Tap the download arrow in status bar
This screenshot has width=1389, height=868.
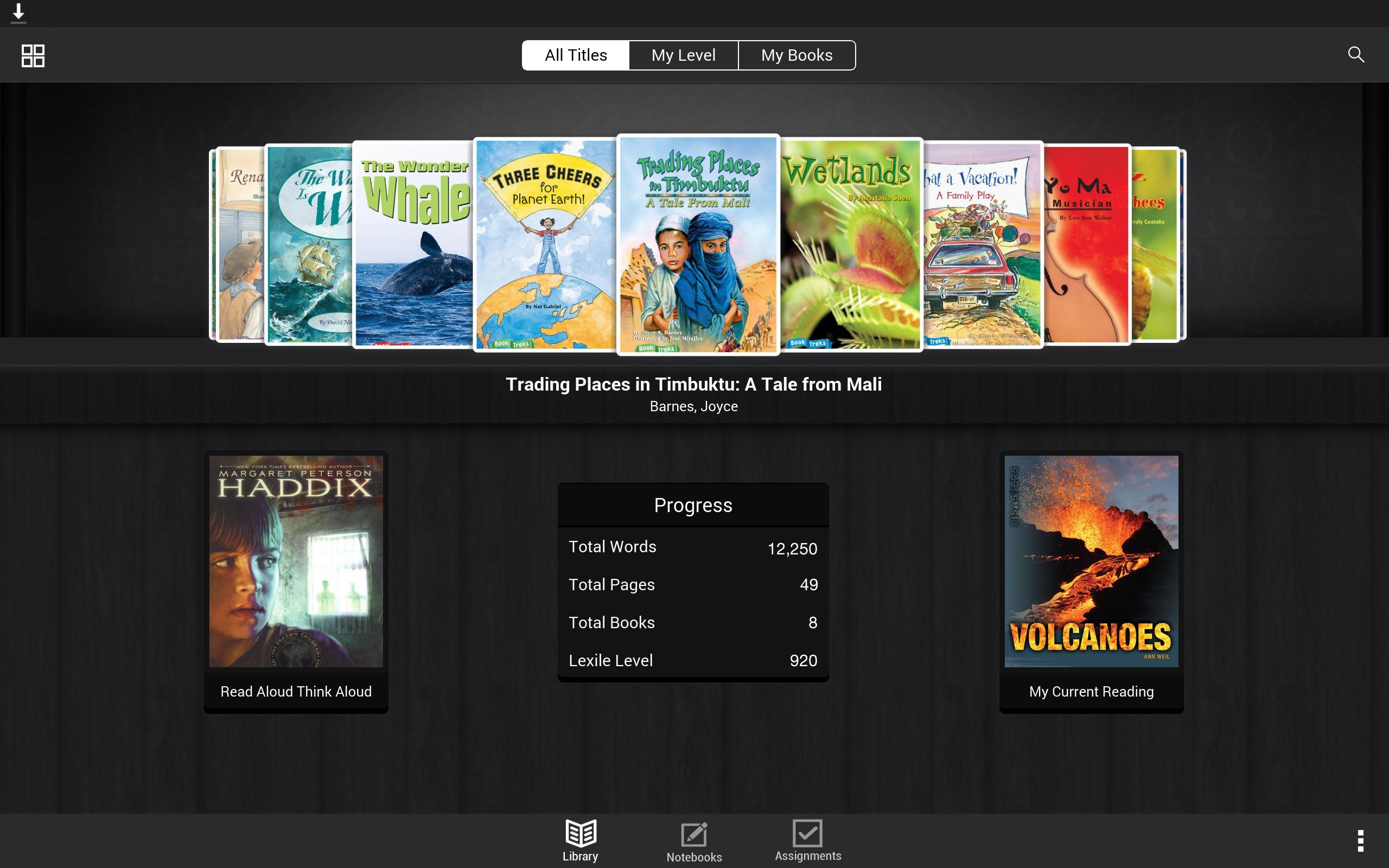pos(18,12)
